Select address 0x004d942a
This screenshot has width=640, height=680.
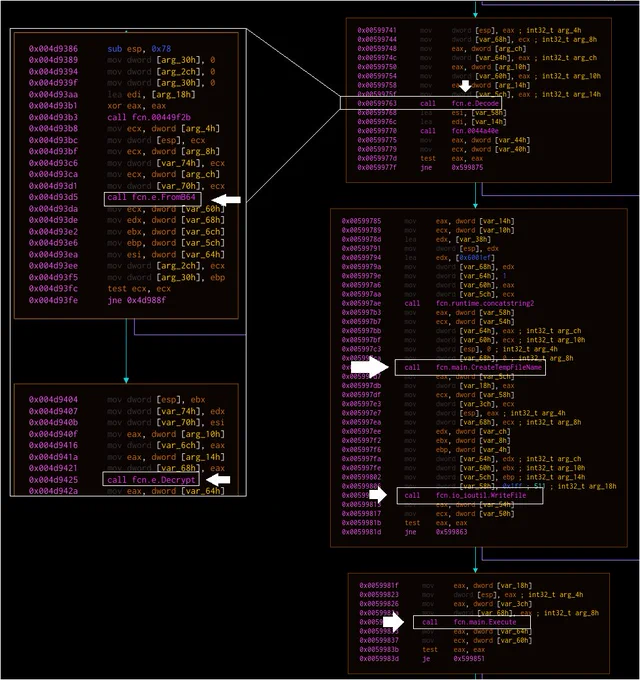point(53,491)
